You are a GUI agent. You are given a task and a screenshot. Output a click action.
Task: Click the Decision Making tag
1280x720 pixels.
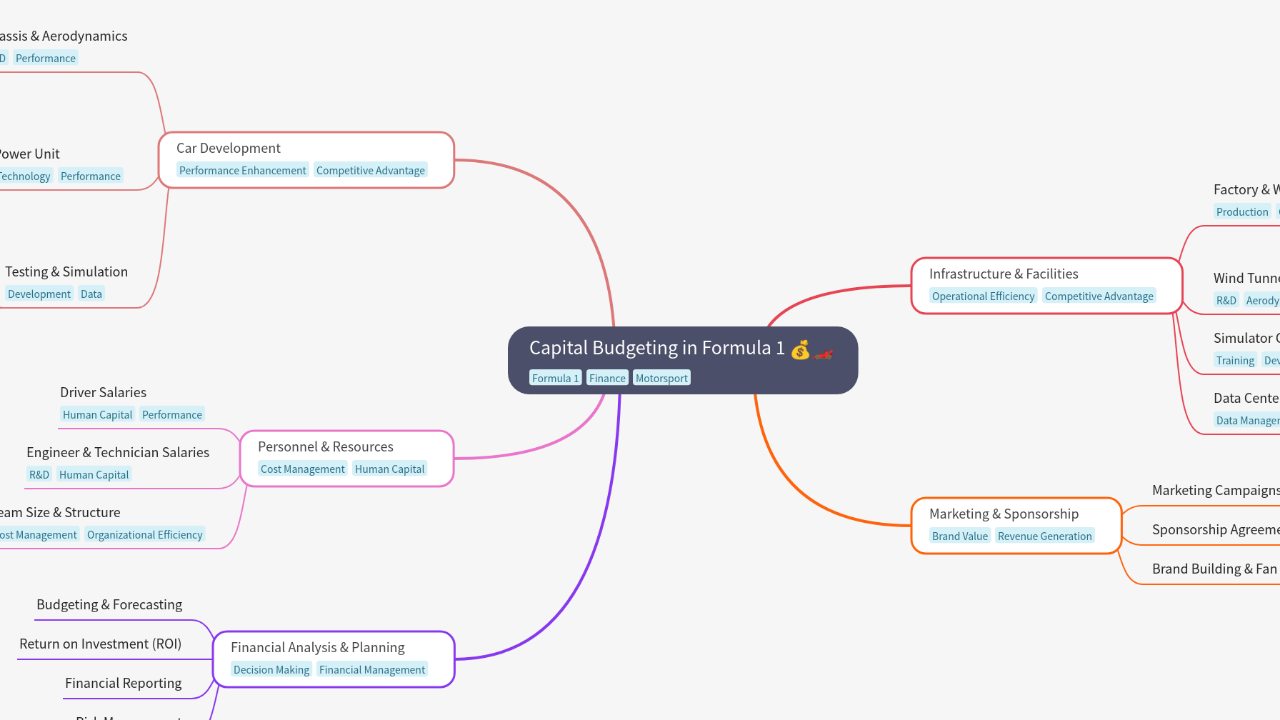point(271,670)
